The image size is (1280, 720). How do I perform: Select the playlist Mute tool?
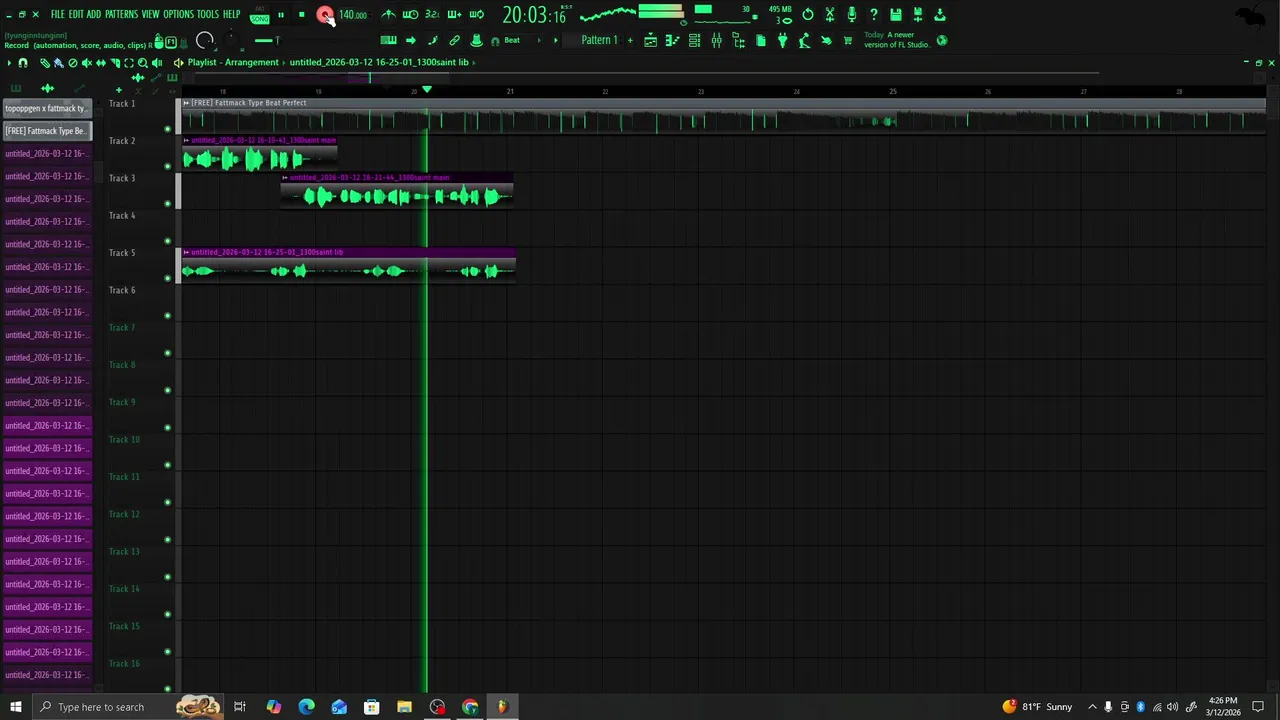coord(86,63)
